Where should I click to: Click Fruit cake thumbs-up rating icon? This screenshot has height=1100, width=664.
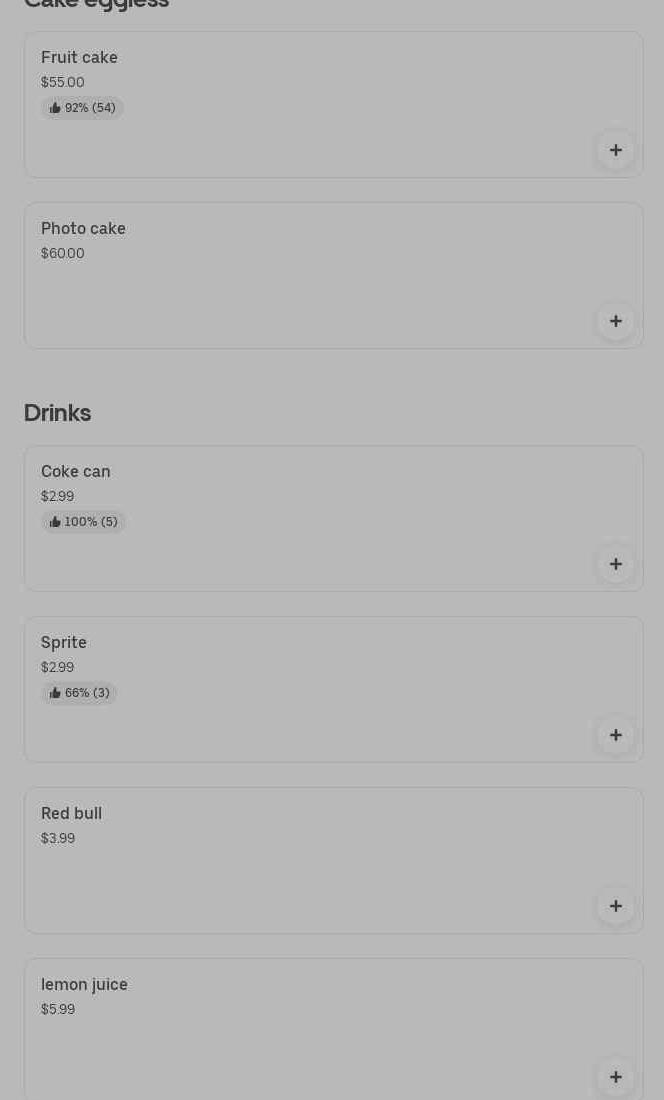tap(55, 108)
